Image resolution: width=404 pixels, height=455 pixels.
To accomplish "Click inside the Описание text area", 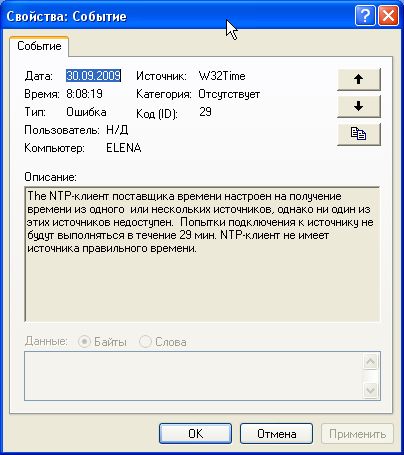I will (202, 254).
